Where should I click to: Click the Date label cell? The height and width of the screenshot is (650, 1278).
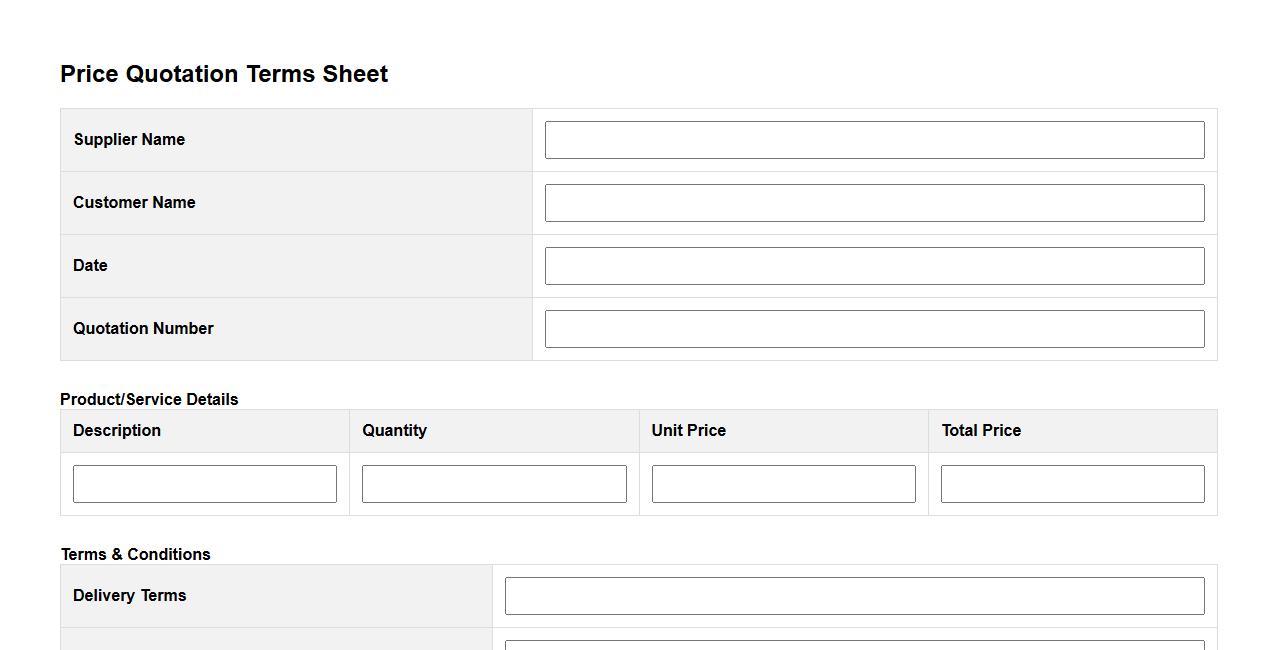tap(90, 266)
